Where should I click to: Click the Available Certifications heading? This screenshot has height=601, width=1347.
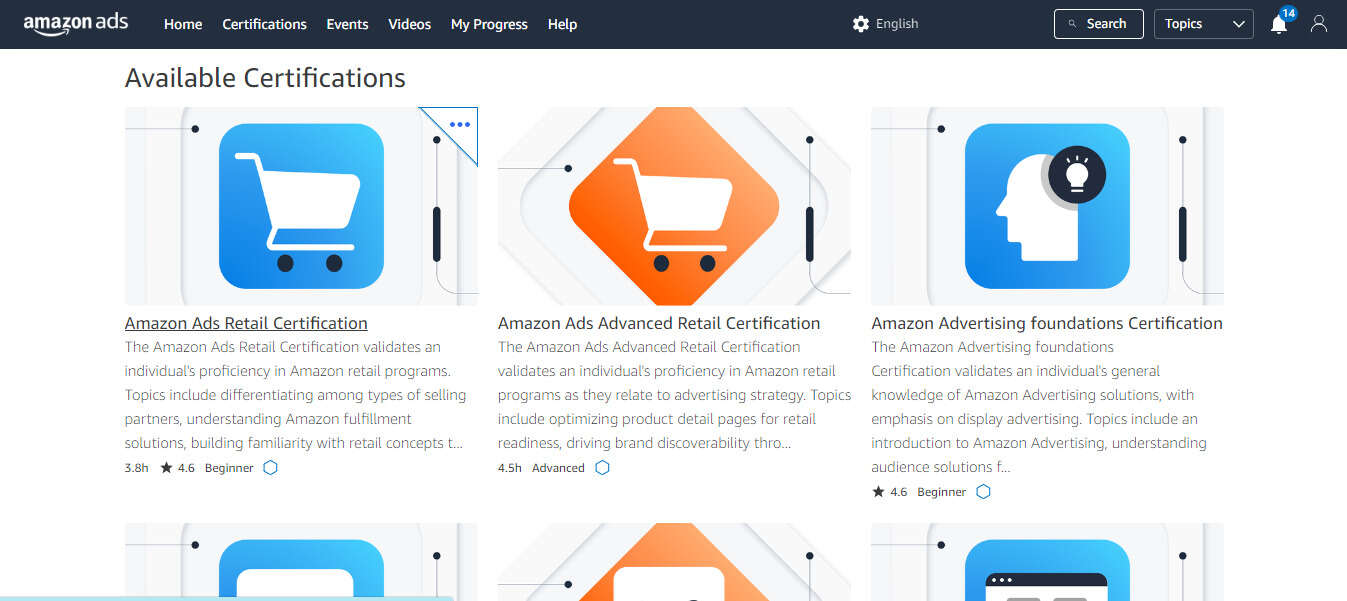265,78
